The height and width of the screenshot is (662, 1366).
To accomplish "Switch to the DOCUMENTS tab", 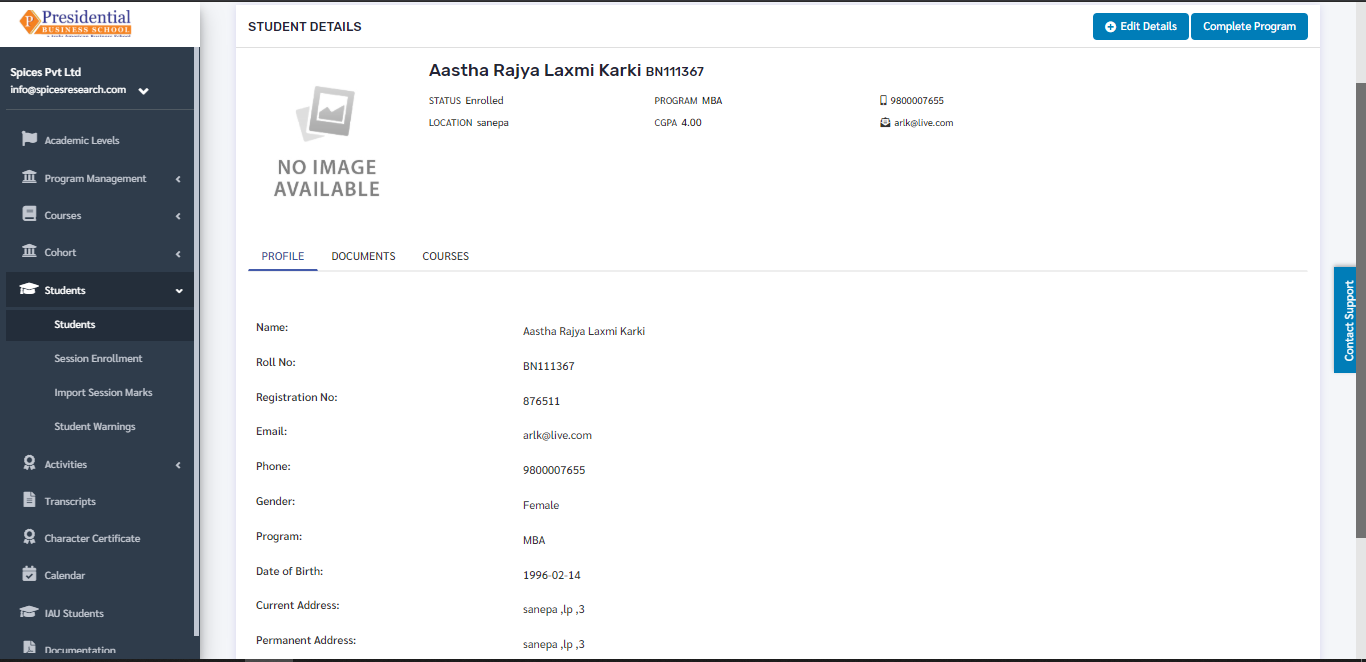I will (x=363, y=256).
